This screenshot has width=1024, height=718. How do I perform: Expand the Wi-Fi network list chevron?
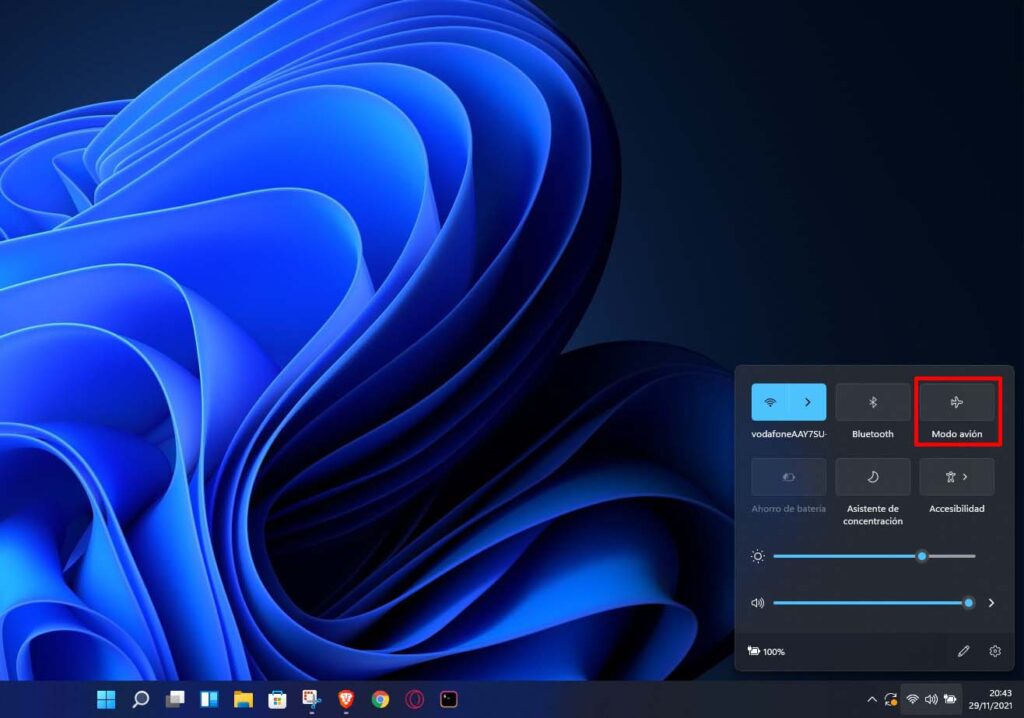[810, 402]
